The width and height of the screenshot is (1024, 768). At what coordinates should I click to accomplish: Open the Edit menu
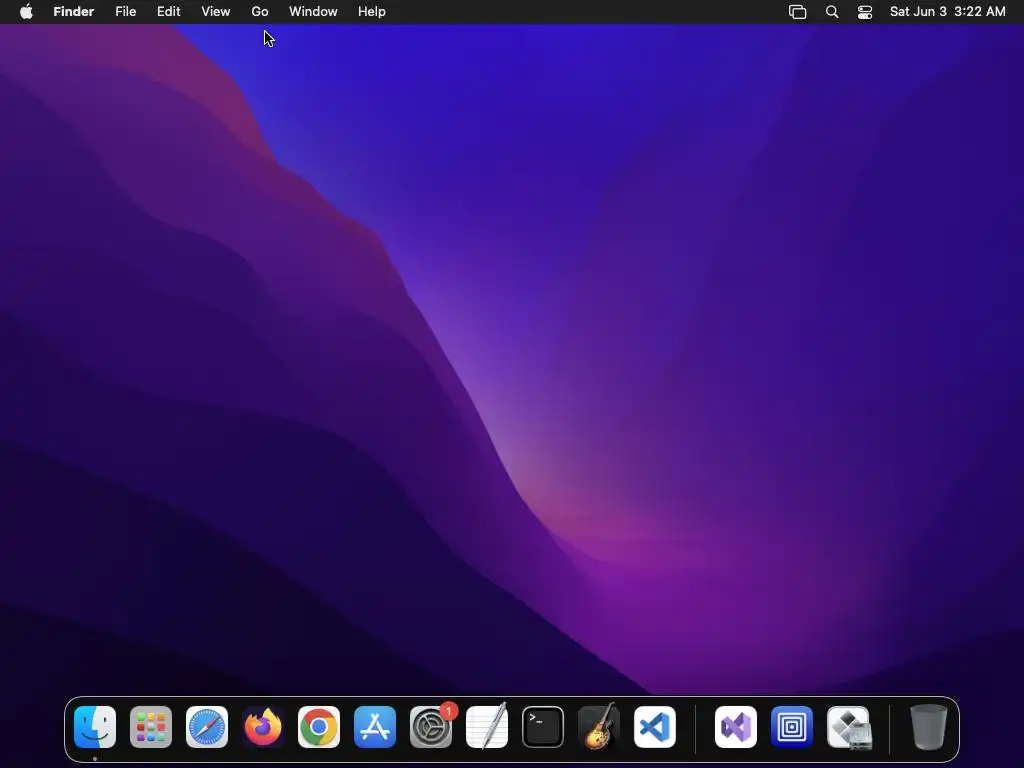[x=168, y=12]
